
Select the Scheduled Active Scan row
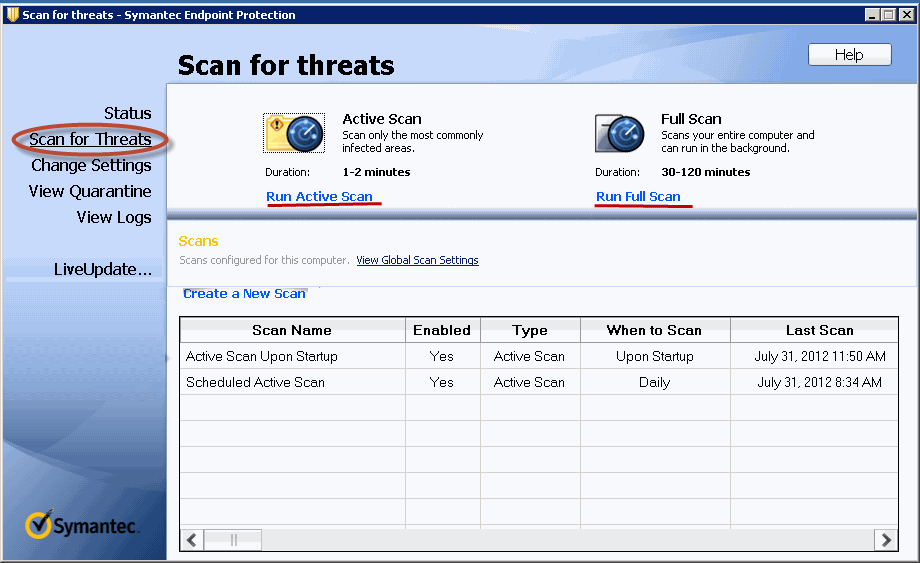(255, 382)
